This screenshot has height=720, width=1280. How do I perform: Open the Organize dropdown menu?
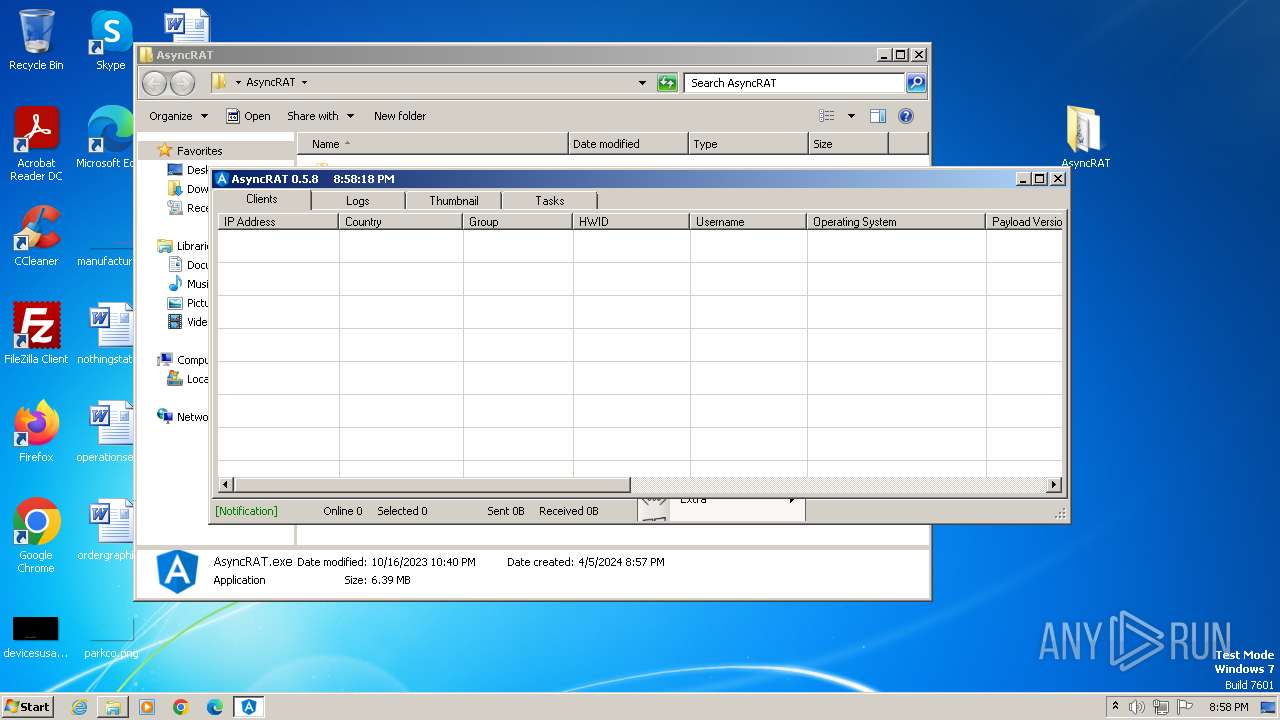tap(179, 116)
